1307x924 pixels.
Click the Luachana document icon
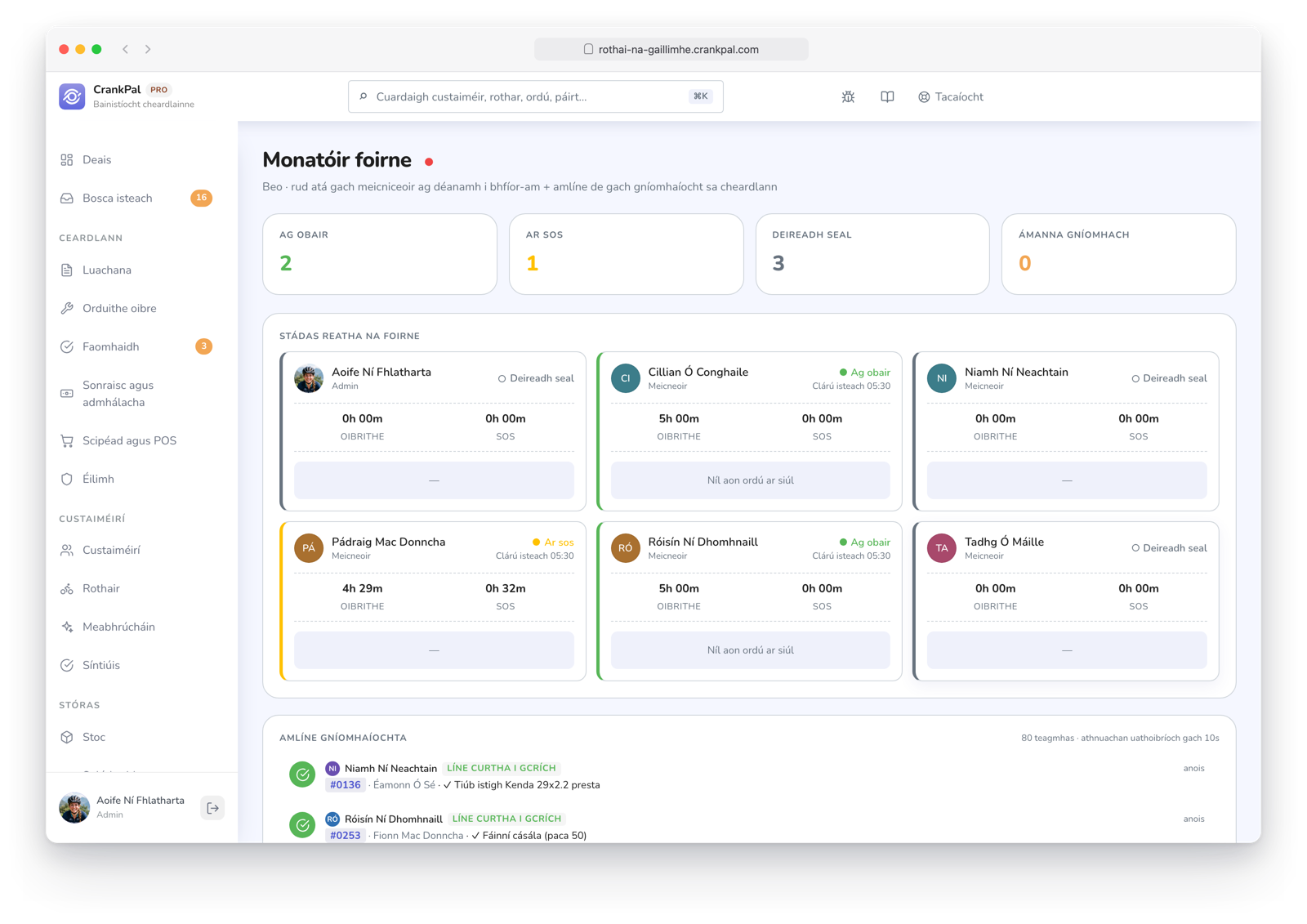click(x=67, y=270)
